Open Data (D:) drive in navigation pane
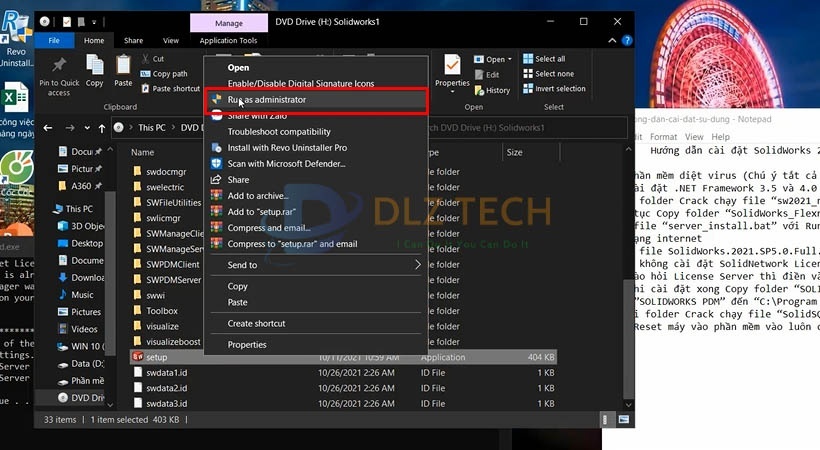The image size is (820, 450). 81,364
